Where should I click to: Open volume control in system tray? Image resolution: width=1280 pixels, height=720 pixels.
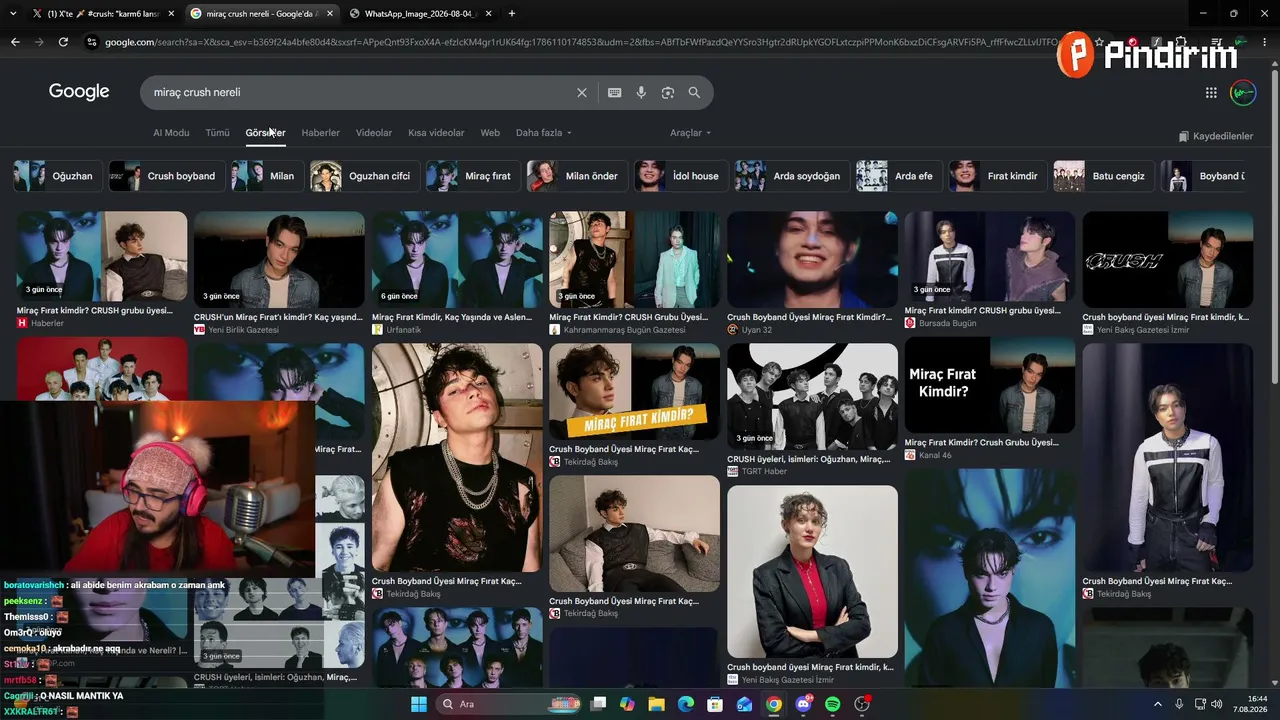point(1217,704)
